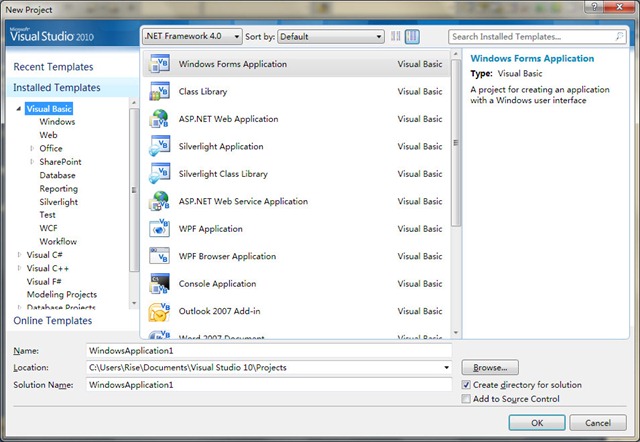Select the WPF Browser Application name
The height and width of the screenshot is (442, 640).
tap(227, 256)
